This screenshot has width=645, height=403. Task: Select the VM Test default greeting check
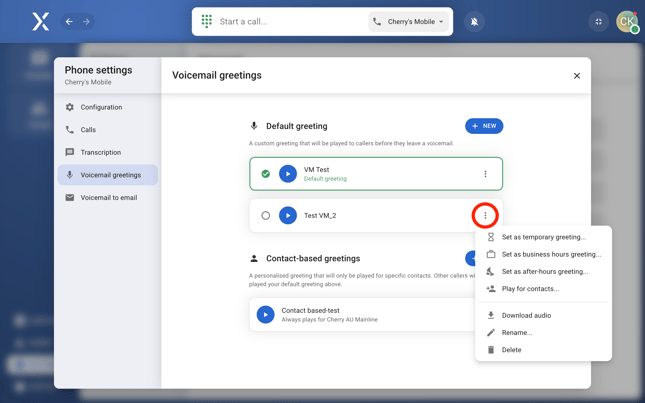(265, 174)
